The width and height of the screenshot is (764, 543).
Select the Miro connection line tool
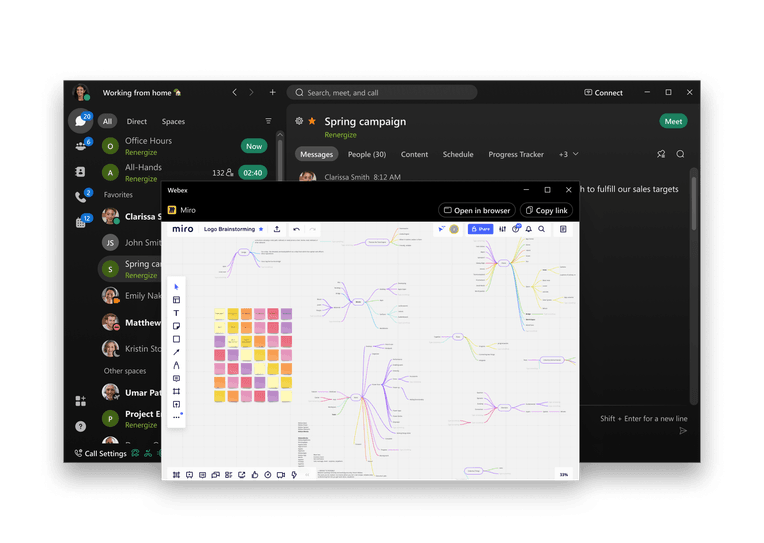(x=176, y=352)
